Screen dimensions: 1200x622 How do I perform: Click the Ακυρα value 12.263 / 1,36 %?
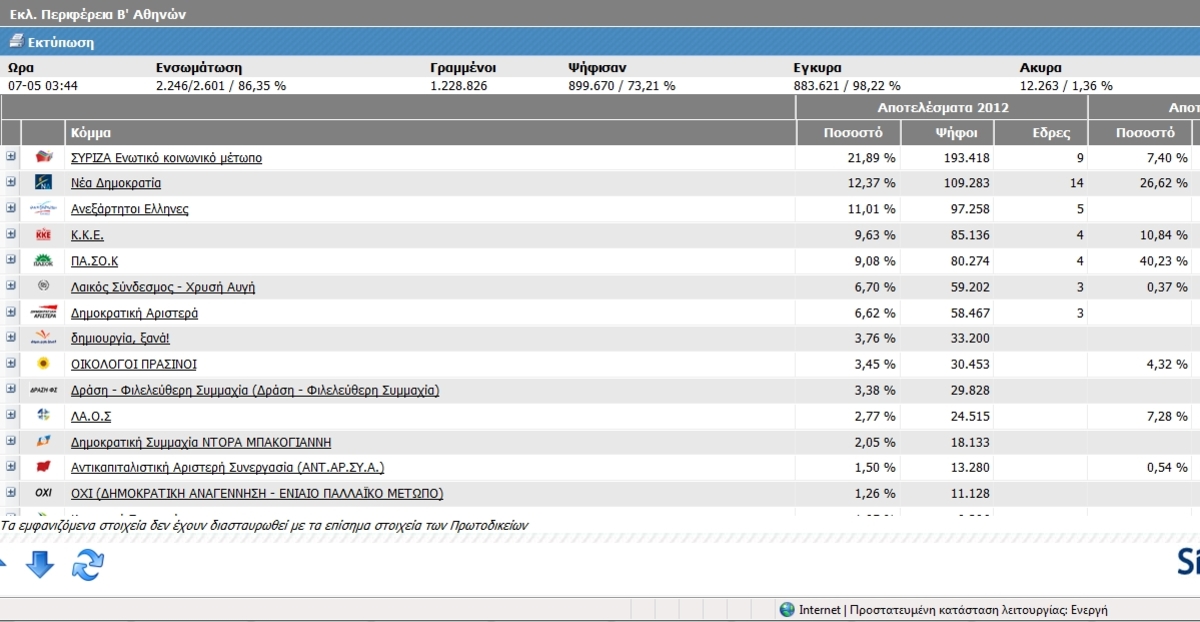(x=1068, y=86)
